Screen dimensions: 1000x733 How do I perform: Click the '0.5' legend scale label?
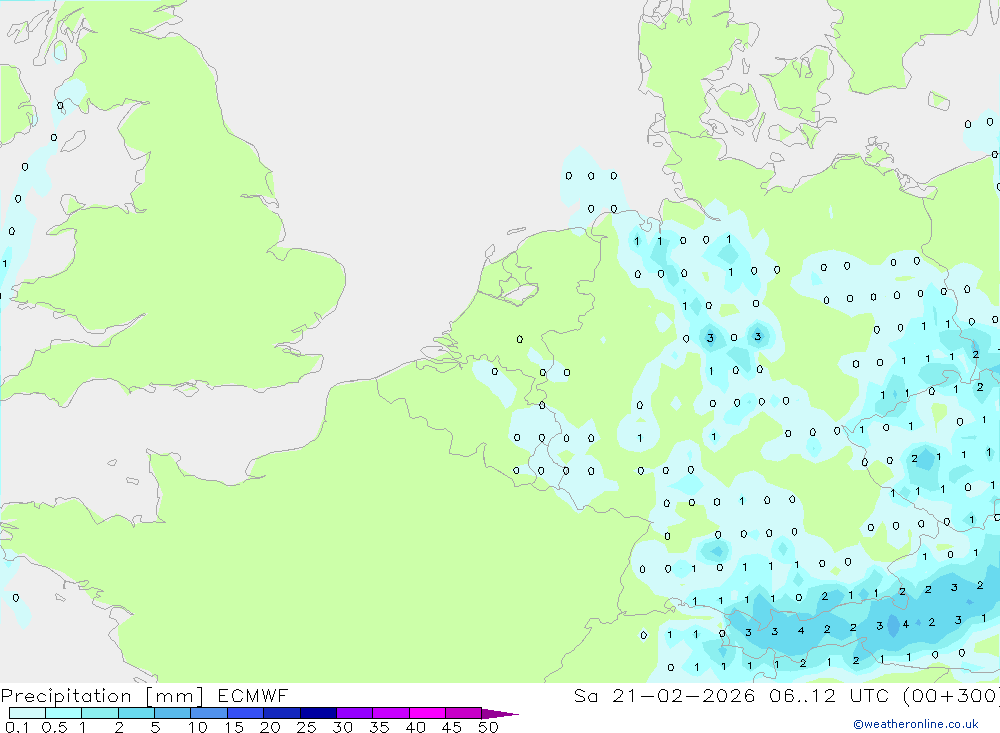(54, 727)
